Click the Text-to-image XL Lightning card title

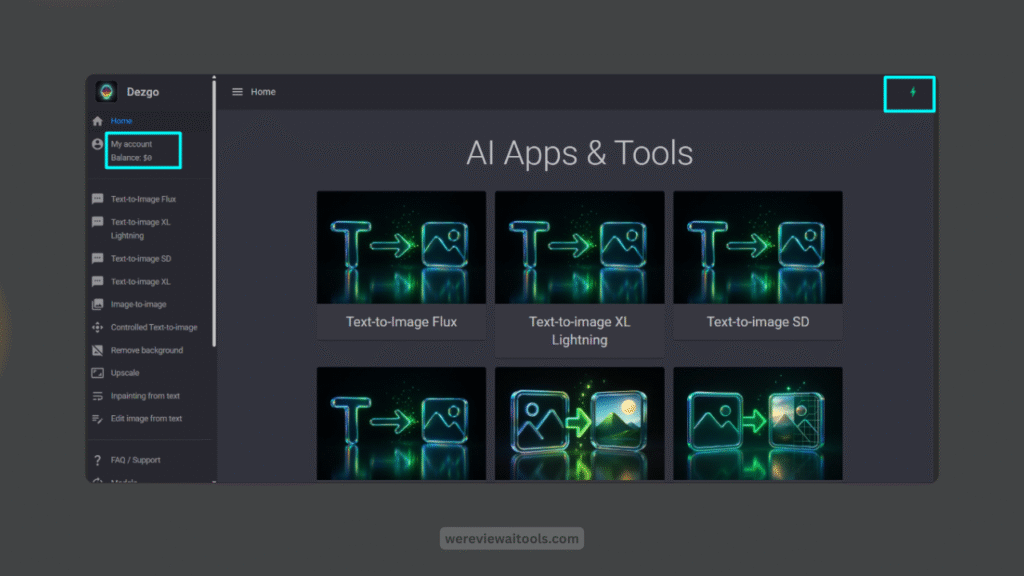tap(579, 331)
